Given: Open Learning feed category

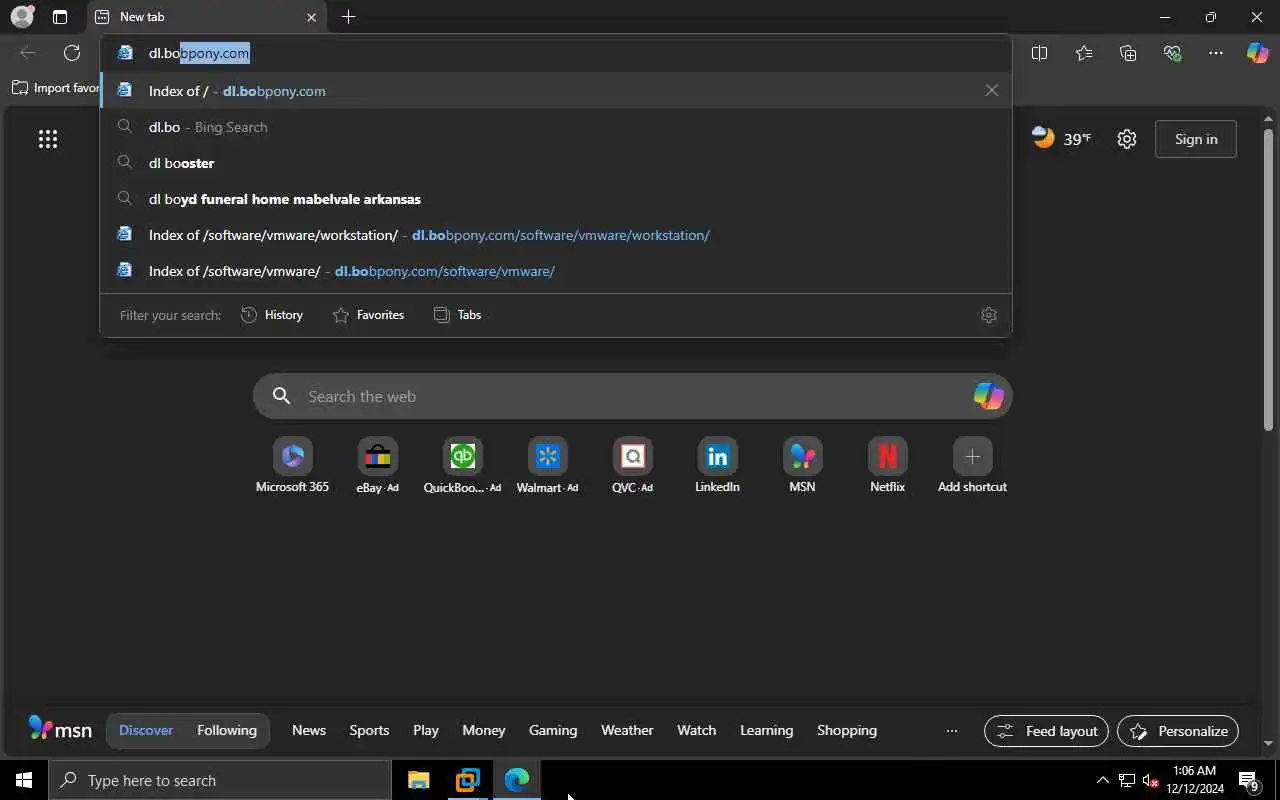Looking at the screenshot, I should (x=767, y=731).
